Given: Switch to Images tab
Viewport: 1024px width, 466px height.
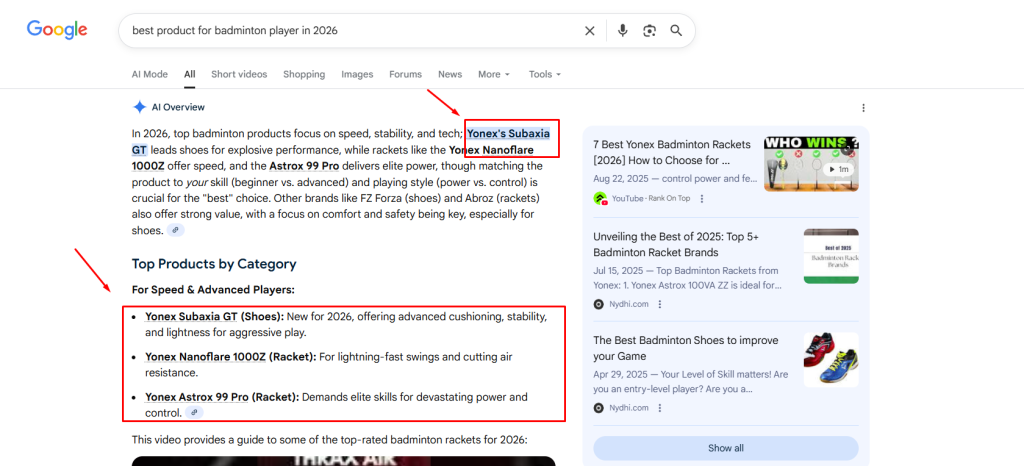Looking at the screenshot, I should [357, 74].
